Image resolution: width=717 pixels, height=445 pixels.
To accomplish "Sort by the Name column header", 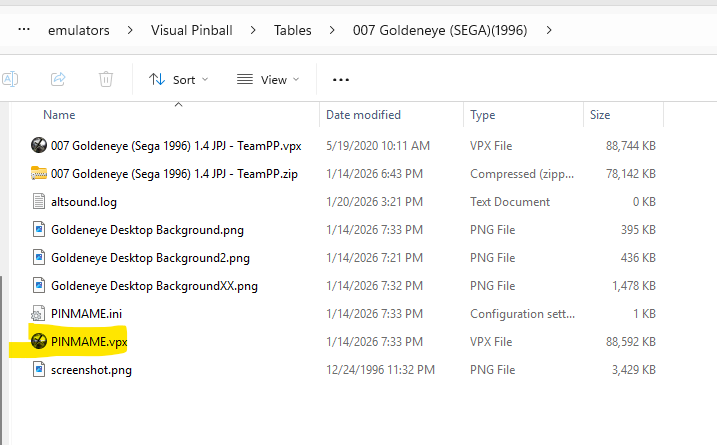I will (59, 115).
